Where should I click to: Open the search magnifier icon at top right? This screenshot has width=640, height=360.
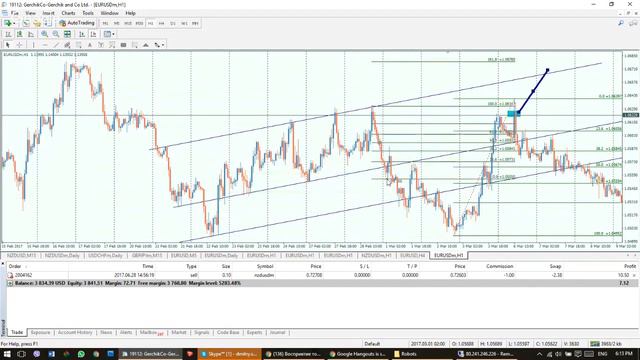tap(621, 24)
